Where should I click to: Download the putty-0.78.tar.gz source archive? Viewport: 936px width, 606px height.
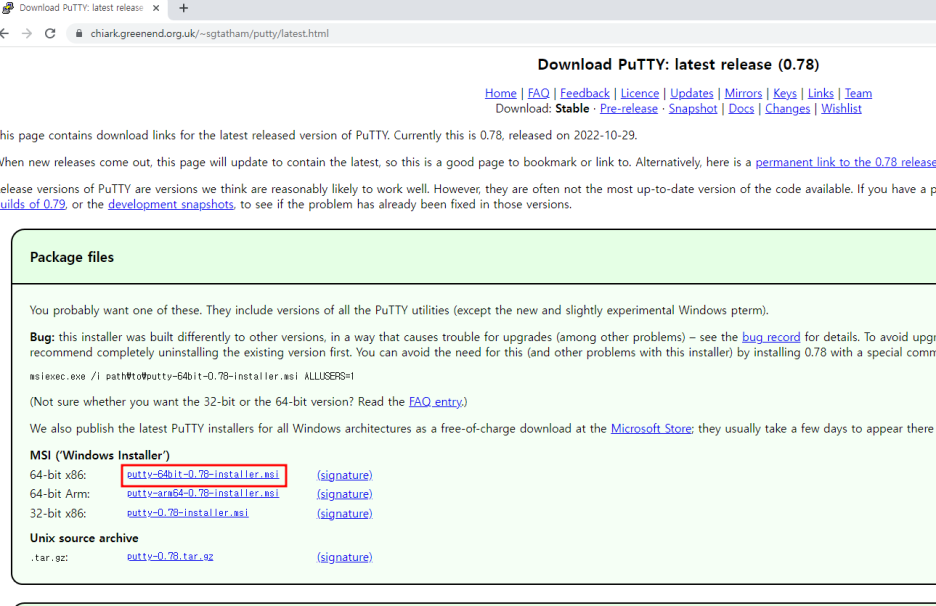[170, 557]
